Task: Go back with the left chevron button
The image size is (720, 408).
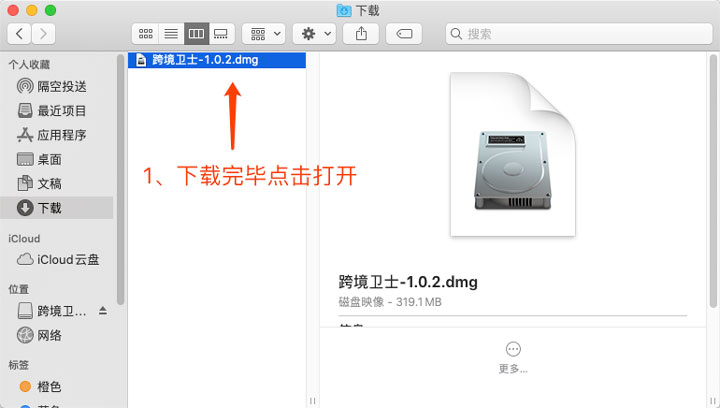Action: pyautogui.click(x=19, y=34)
